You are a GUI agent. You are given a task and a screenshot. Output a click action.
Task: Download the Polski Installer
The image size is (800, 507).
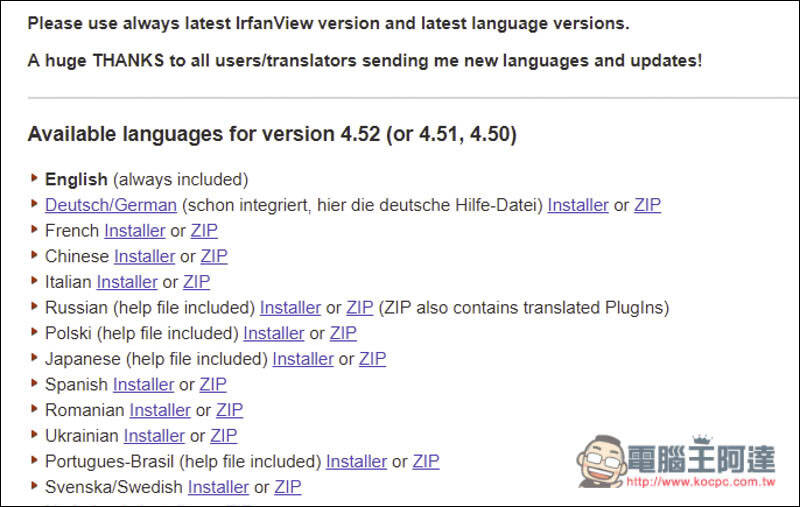(x=273, y=333)
